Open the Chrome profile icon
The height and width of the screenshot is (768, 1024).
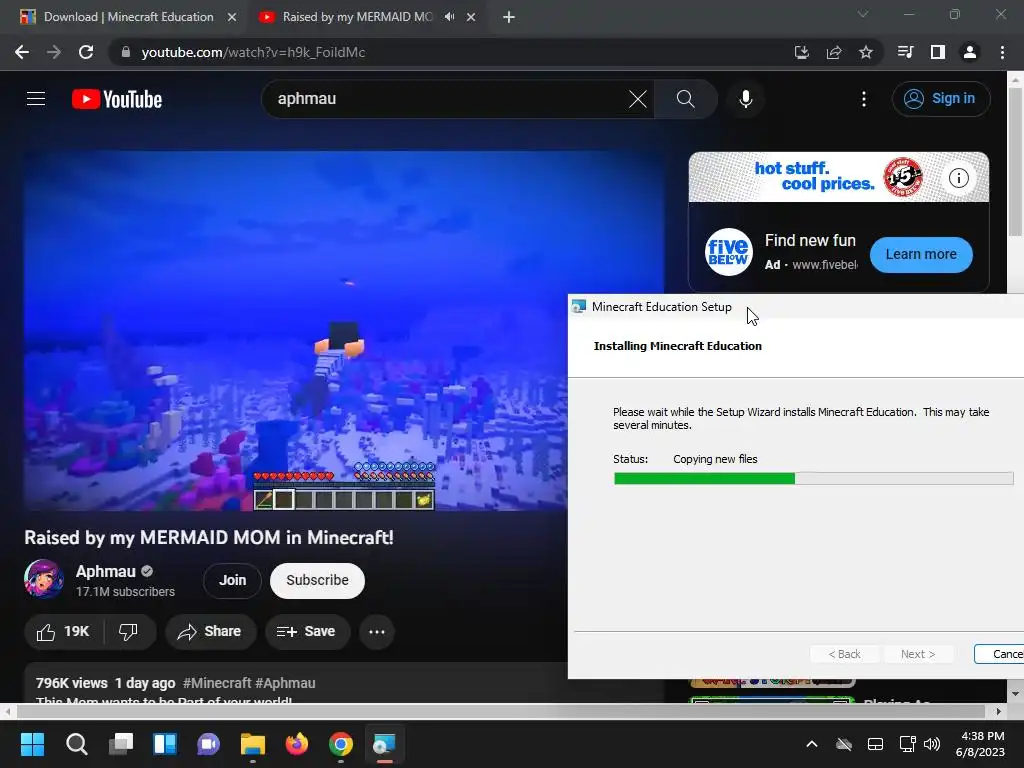pyautogui.click(x=970, y=52)
